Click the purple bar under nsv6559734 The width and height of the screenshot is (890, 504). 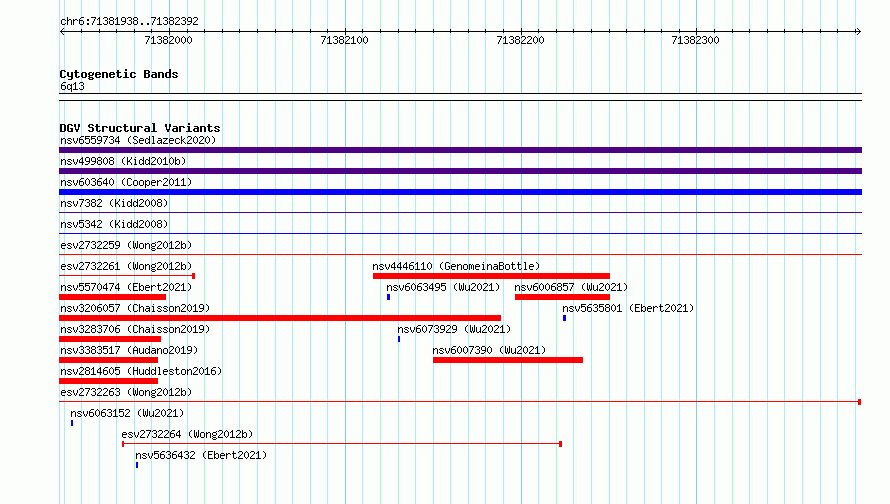click(x=460, y=150)
